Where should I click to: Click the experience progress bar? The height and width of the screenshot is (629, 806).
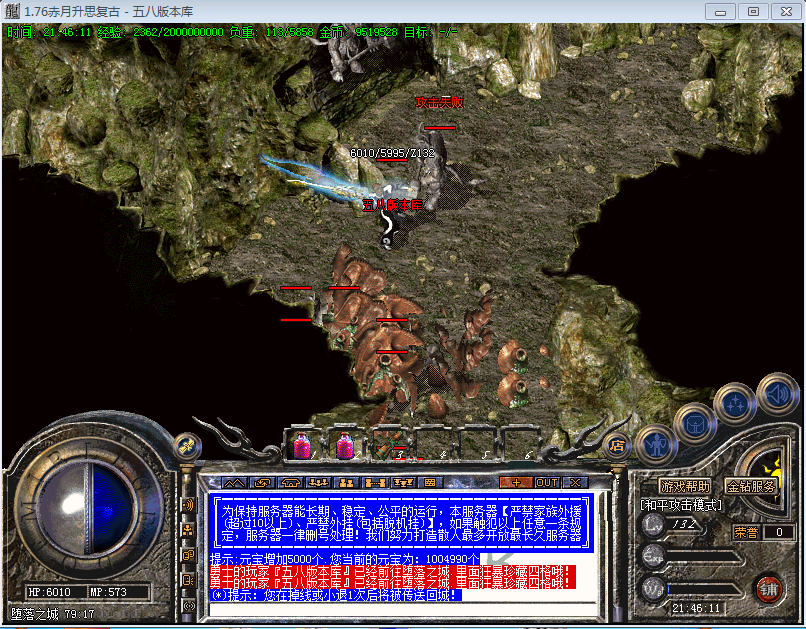(705, 558)
